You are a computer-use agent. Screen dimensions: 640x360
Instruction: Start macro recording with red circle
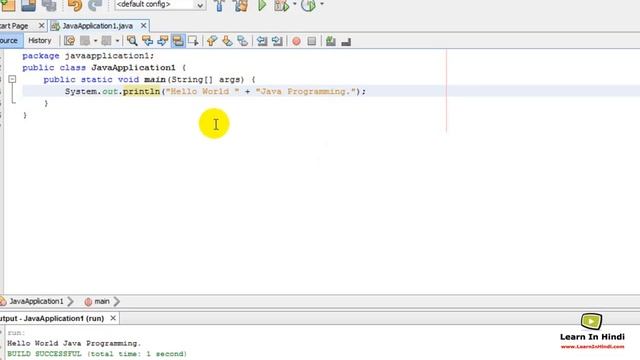(296, 41)
